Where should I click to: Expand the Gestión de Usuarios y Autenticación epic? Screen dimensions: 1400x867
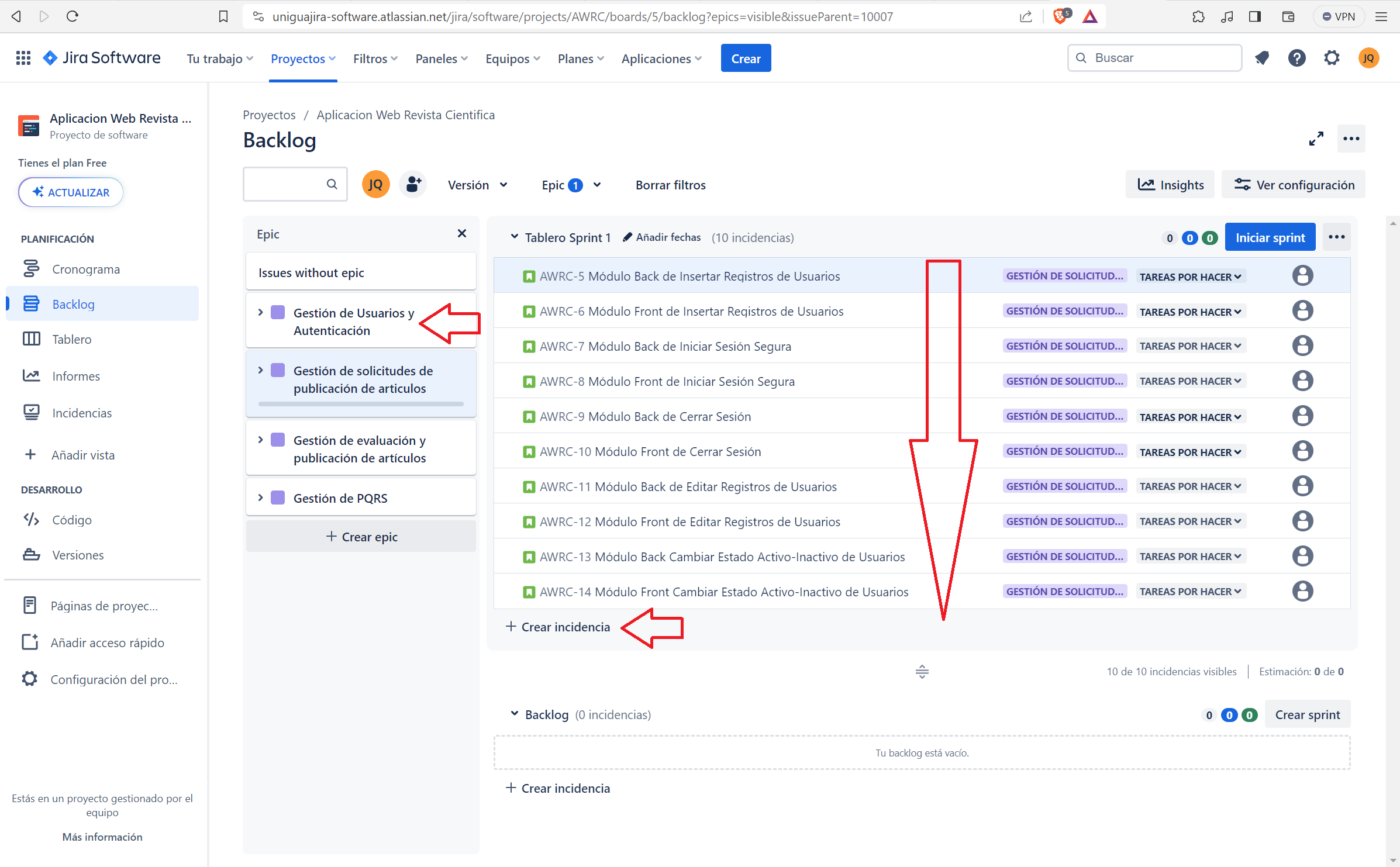[261, 313]
